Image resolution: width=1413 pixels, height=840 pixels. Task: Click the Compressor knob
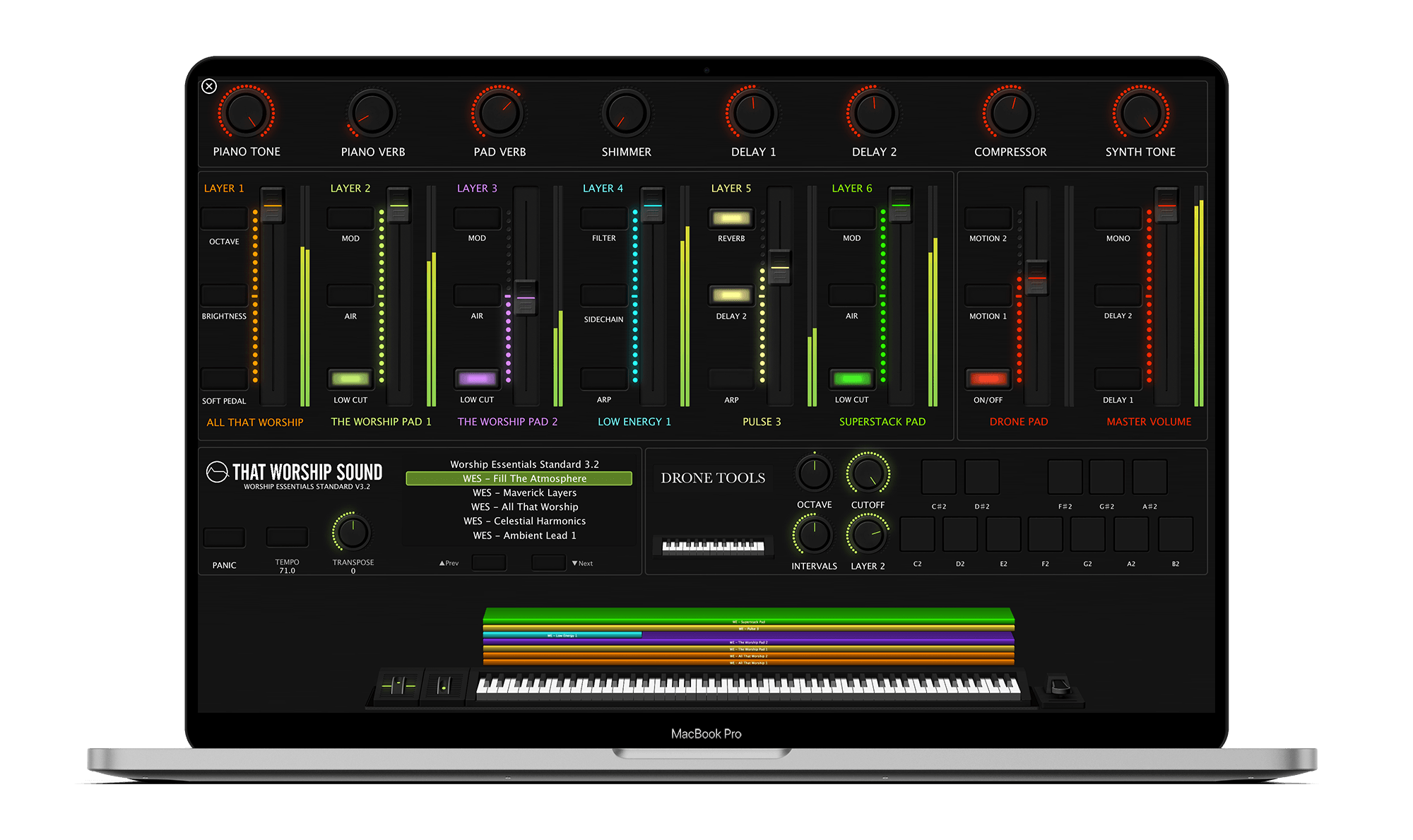1010,113
